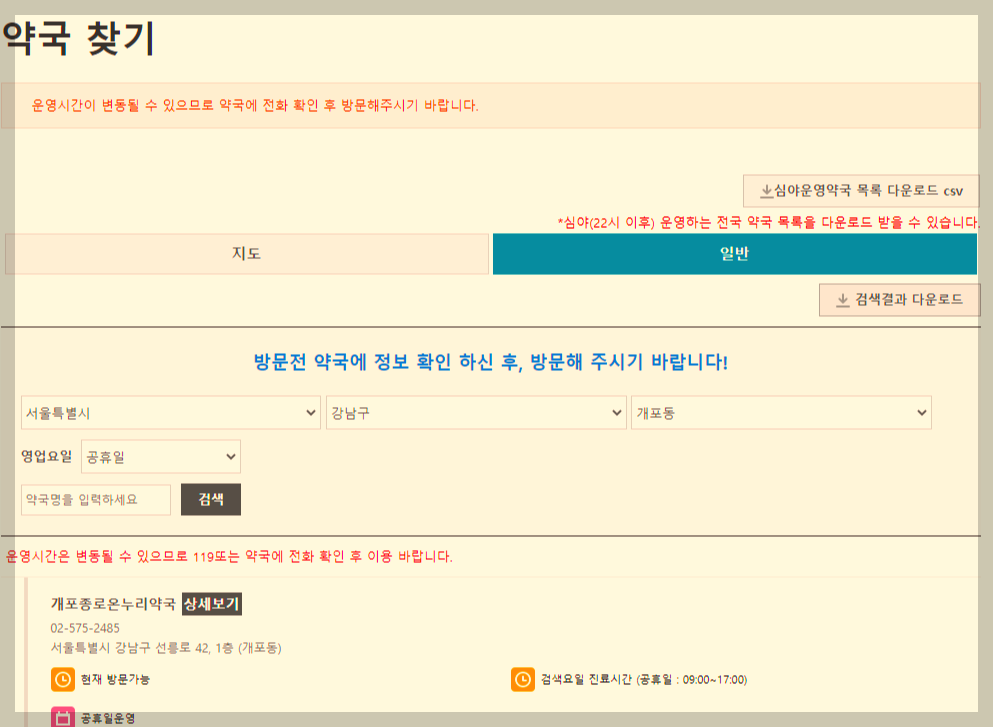This screenshot has height=727, width=993.
Task: Click the download arrow icon in 심야운영약국 button
Action: tap(766, 191)
